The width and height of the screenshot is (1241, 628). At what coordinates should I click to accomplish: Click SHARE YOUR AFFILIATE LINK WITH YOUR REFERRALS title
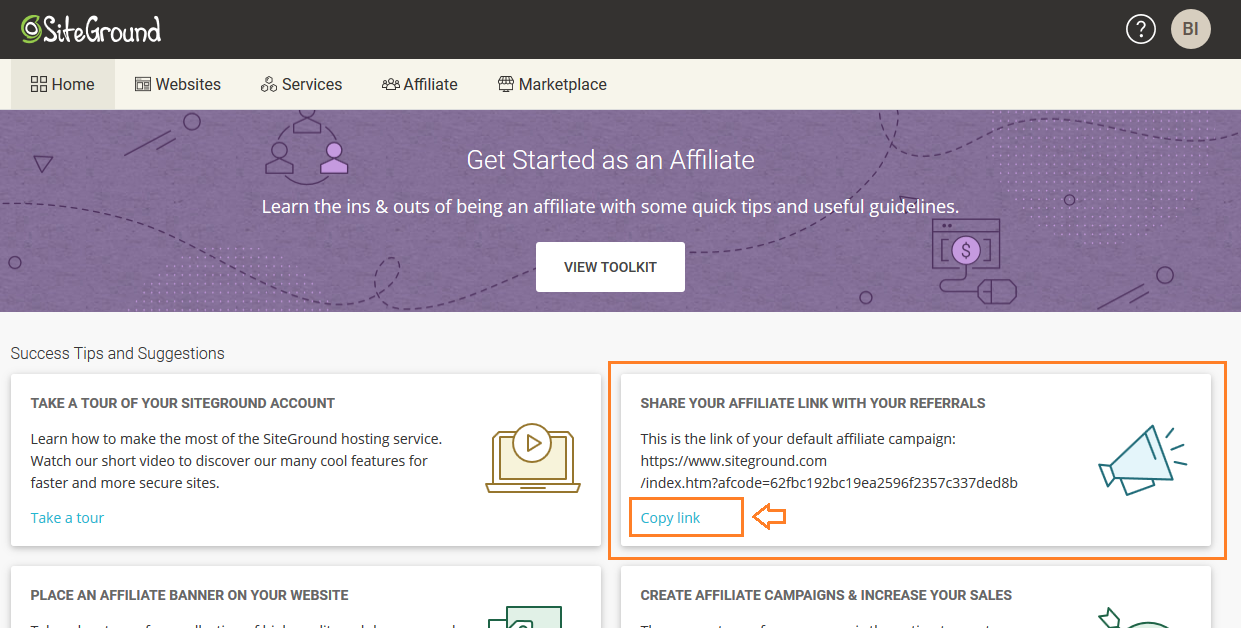pos(813,403)
